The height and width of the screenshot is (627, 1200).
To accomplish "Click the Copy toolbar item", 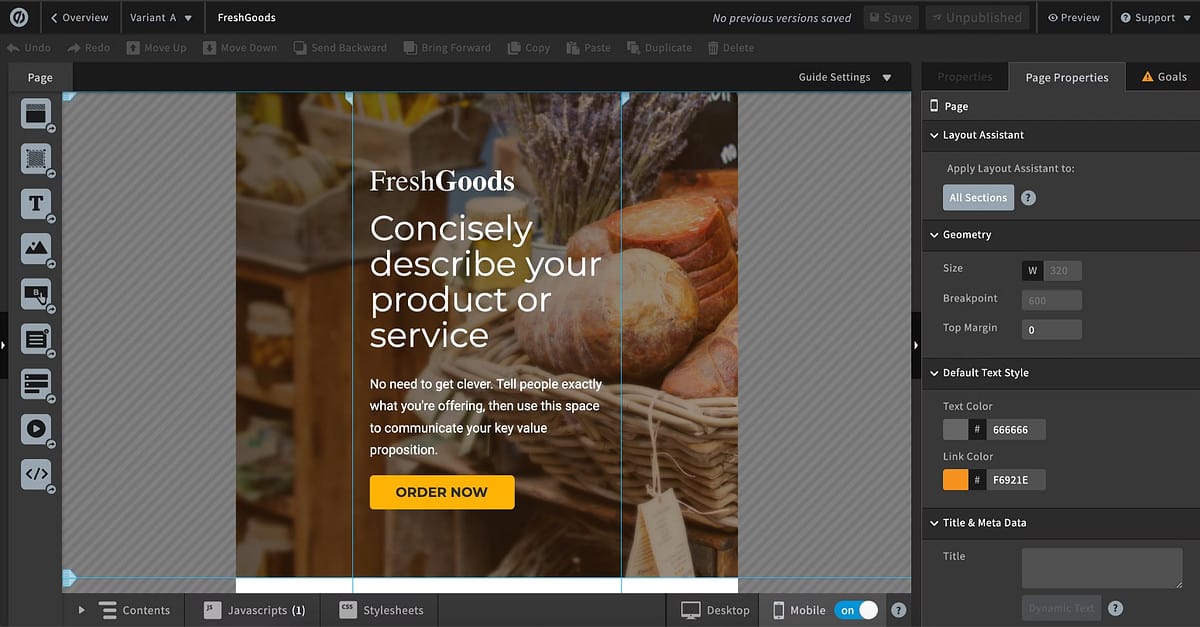I will tap(529, 47).
